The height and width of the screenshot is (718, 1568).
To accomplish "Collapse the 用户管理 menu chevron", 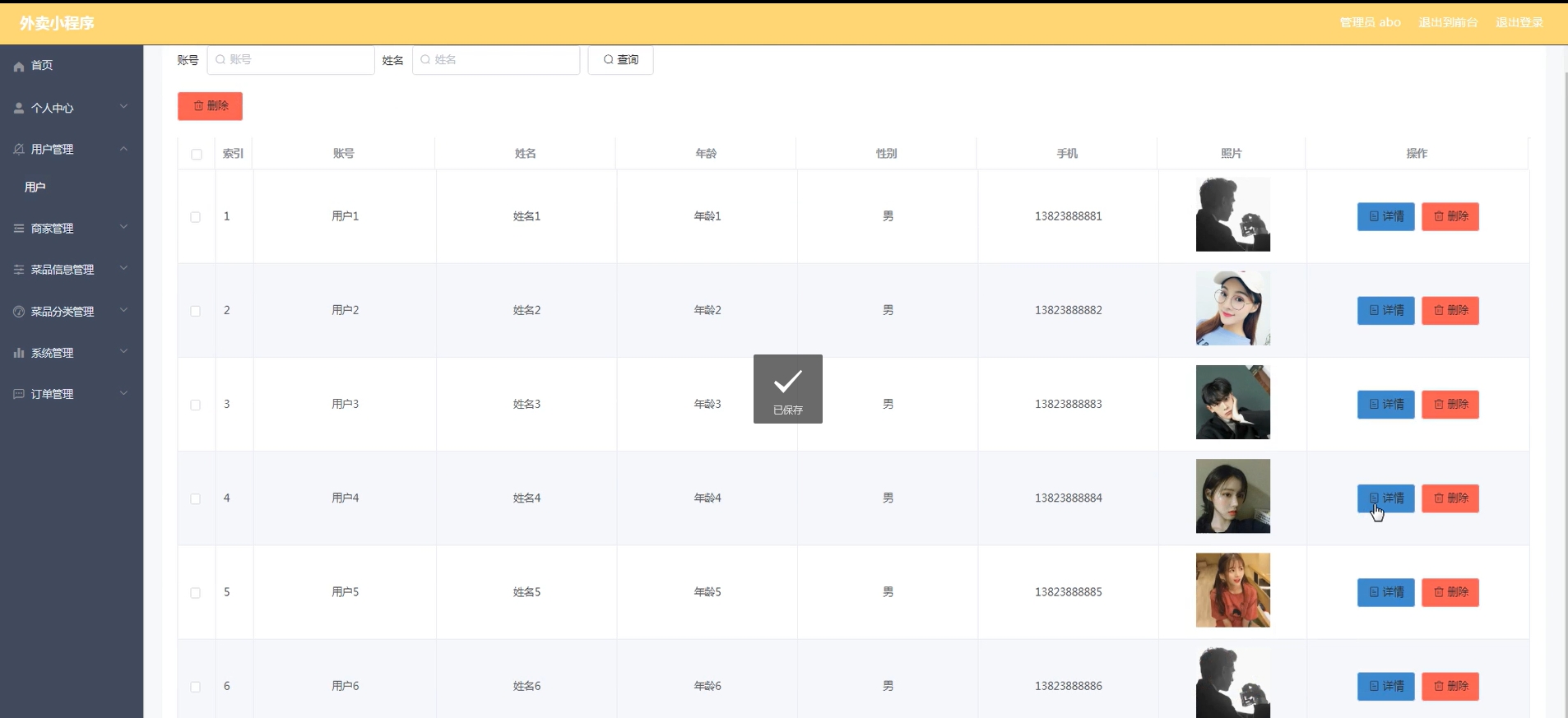I will pyautogui.click(x=123, y=149).
